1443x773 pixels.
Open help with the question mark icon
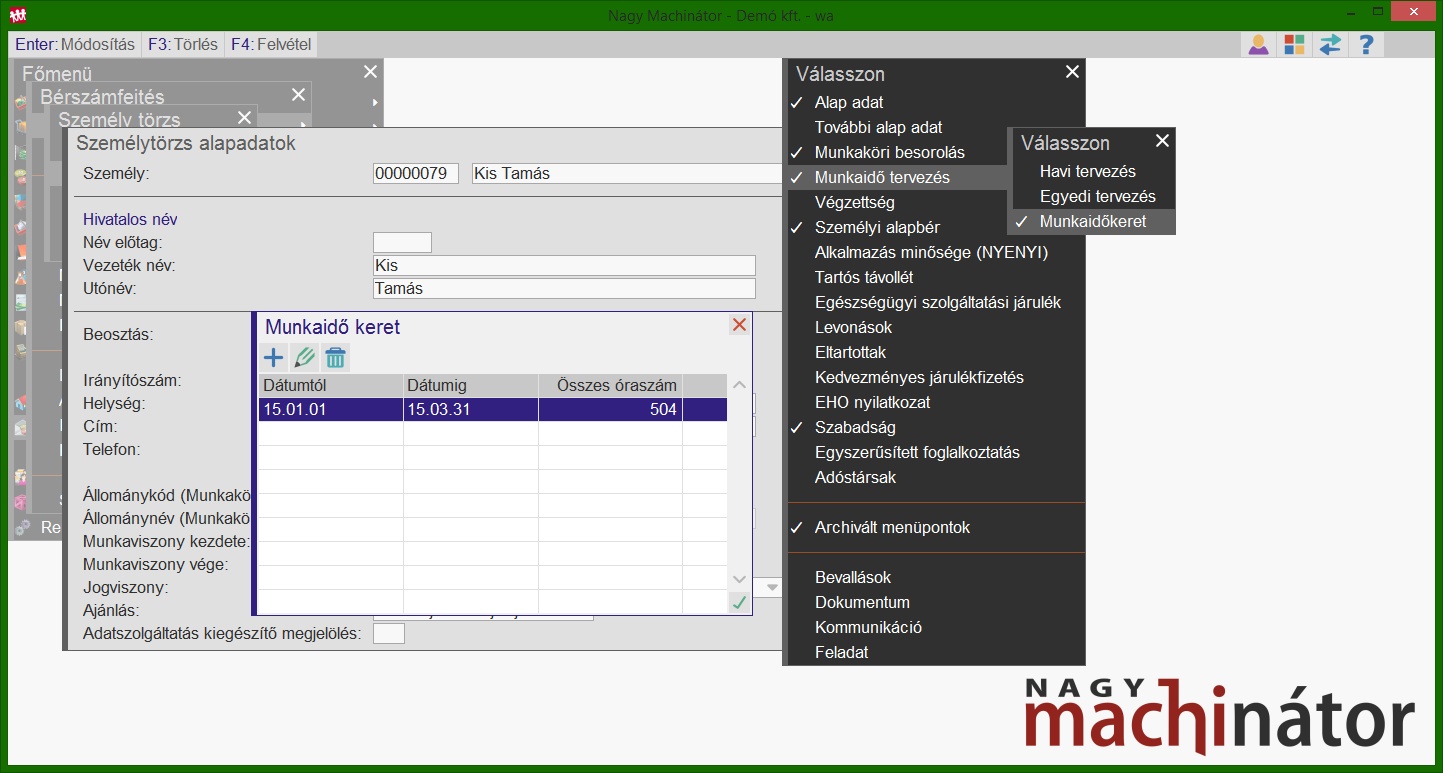1366,44
